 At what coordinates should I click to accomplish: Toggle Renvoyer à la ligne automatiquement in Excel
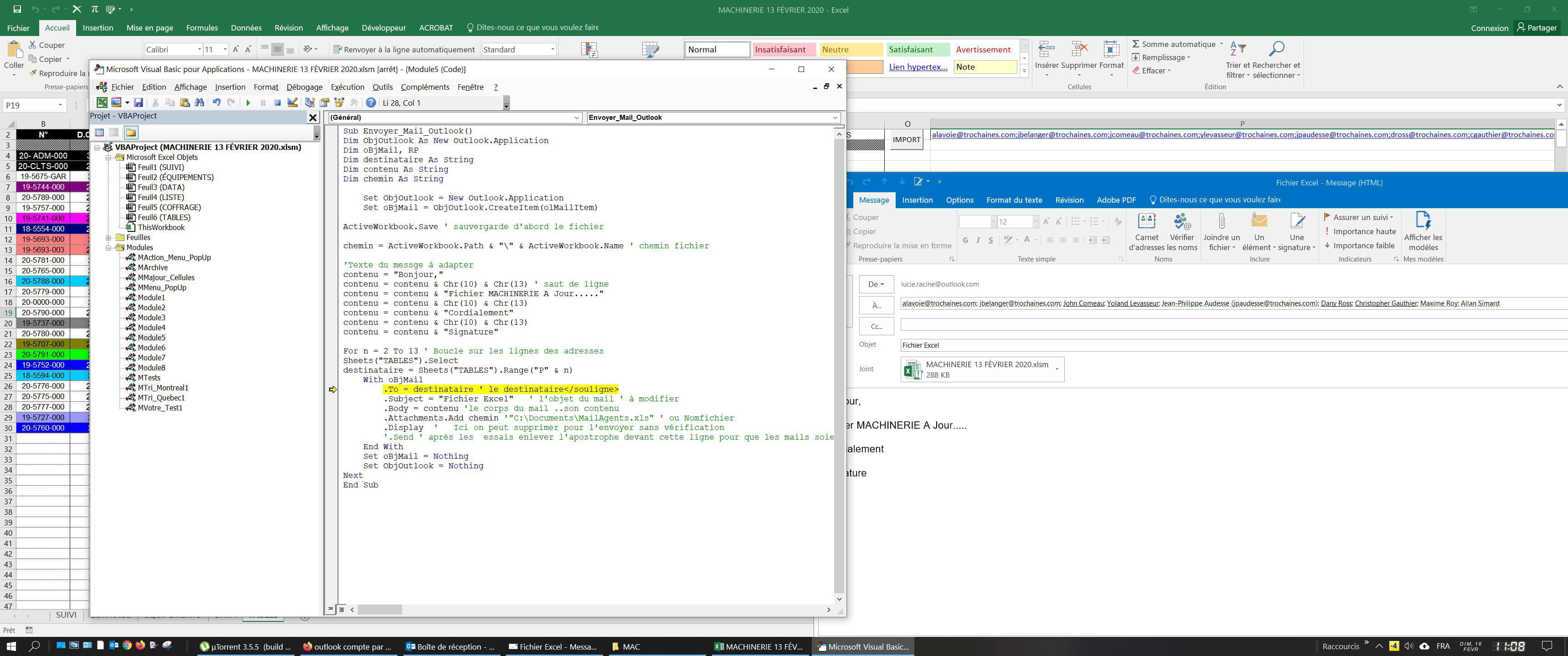point(404,49)
